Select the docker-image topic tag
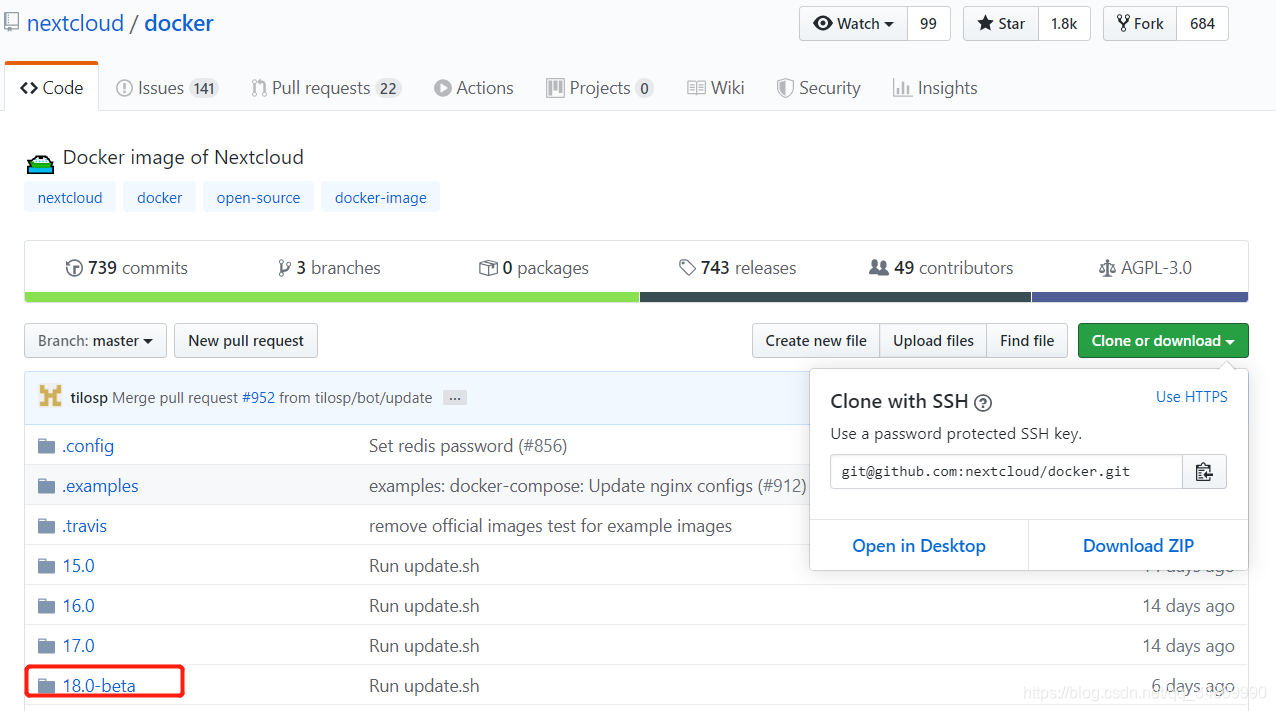Image resolution: width=1276 pixels, height=711 pixels. [x=381, y=197]
